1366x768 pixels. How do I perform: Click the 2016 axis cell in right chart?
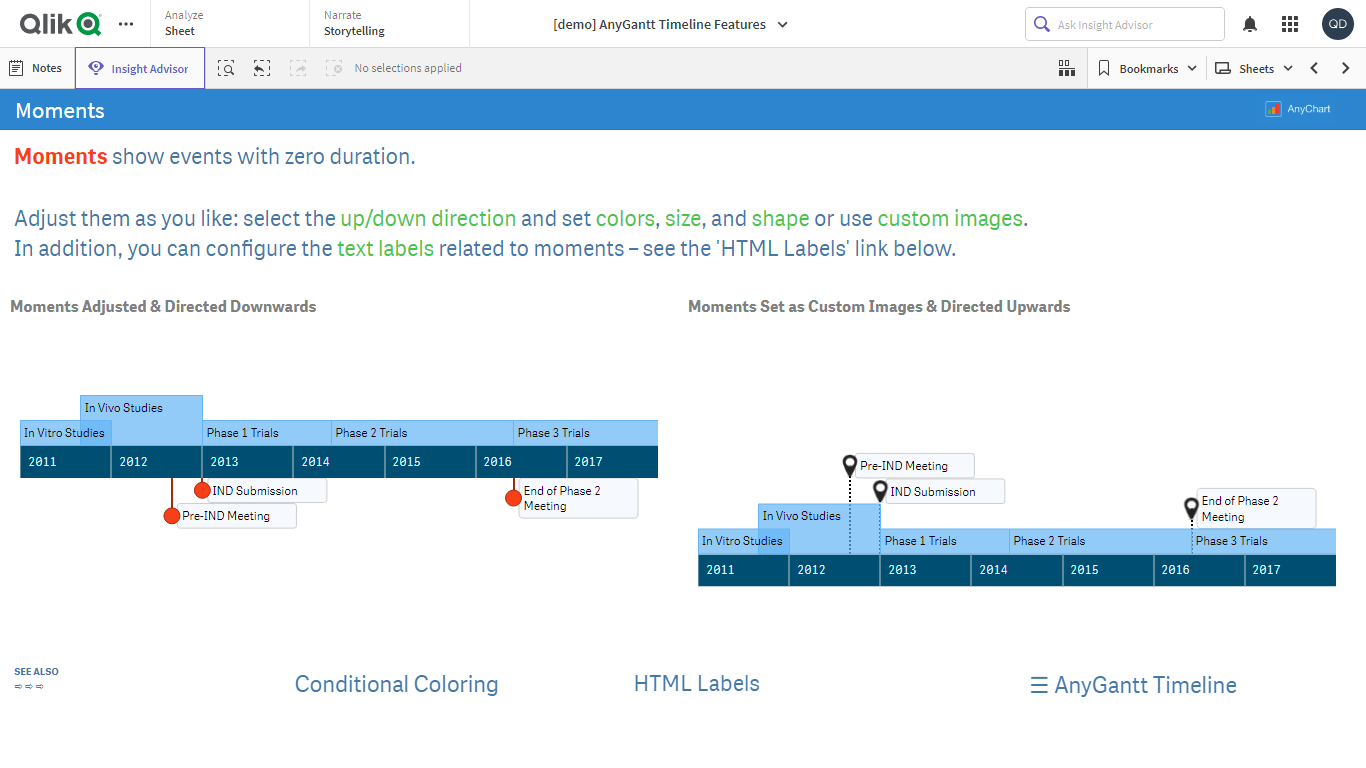(x=1199, y=570)
